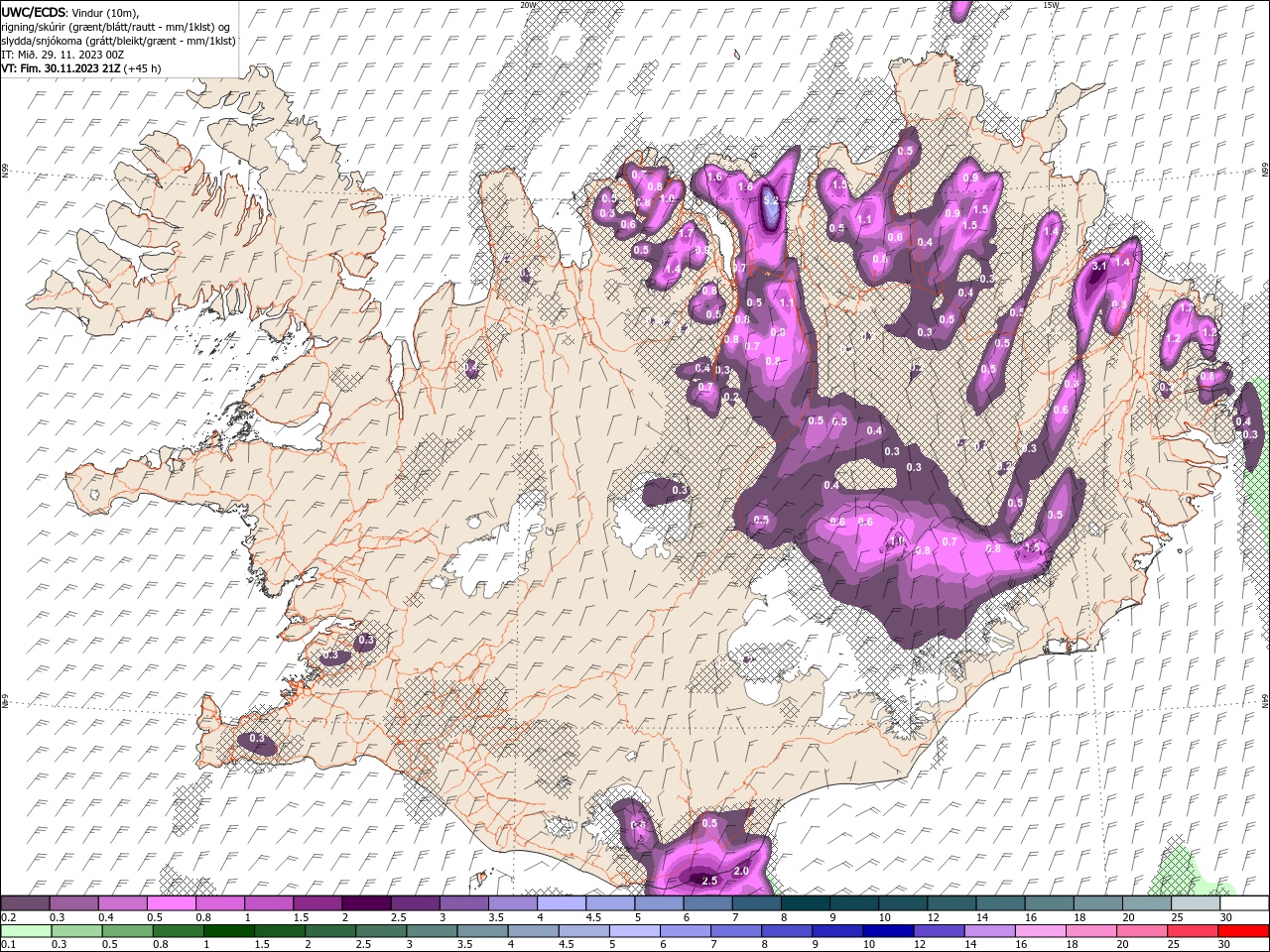This screenshot has width=1270, height=952.
Task: Select the 2.0 value label near south coast
Action: (741, 871)
